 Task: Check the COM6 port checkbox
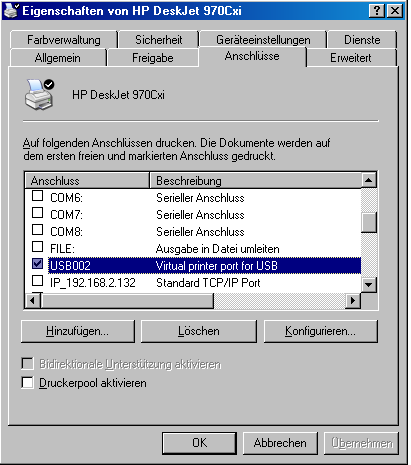(37, 196)
